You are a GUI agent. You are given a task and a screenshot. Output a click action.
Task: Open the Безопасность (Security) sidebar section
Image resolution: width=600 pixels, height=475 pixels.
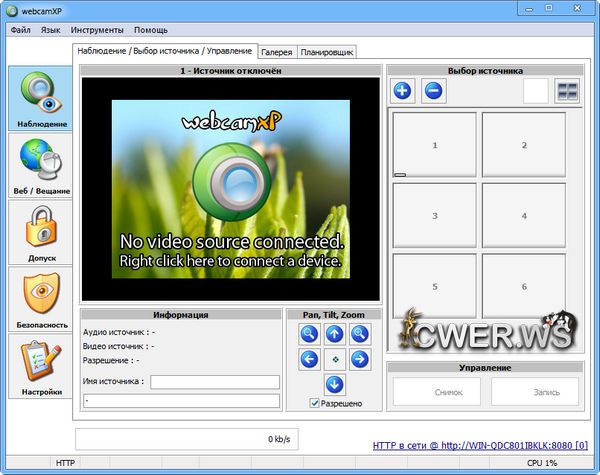42,299
